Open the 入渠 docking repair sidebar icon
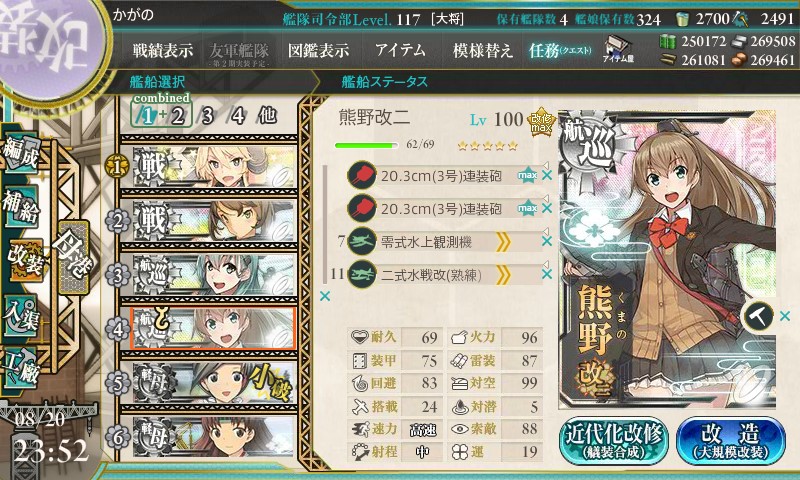This screenshot has width=800, height=480. [x=21, y=315]
